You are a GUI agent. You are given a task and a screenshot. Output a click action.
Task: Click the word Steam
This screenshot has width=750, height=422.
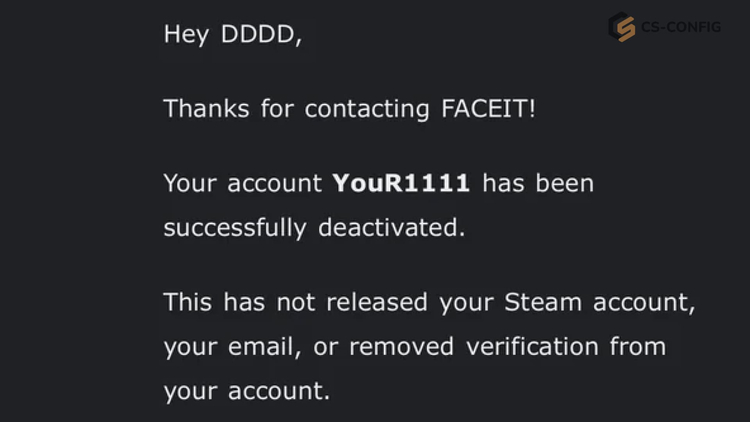point(543,302)
